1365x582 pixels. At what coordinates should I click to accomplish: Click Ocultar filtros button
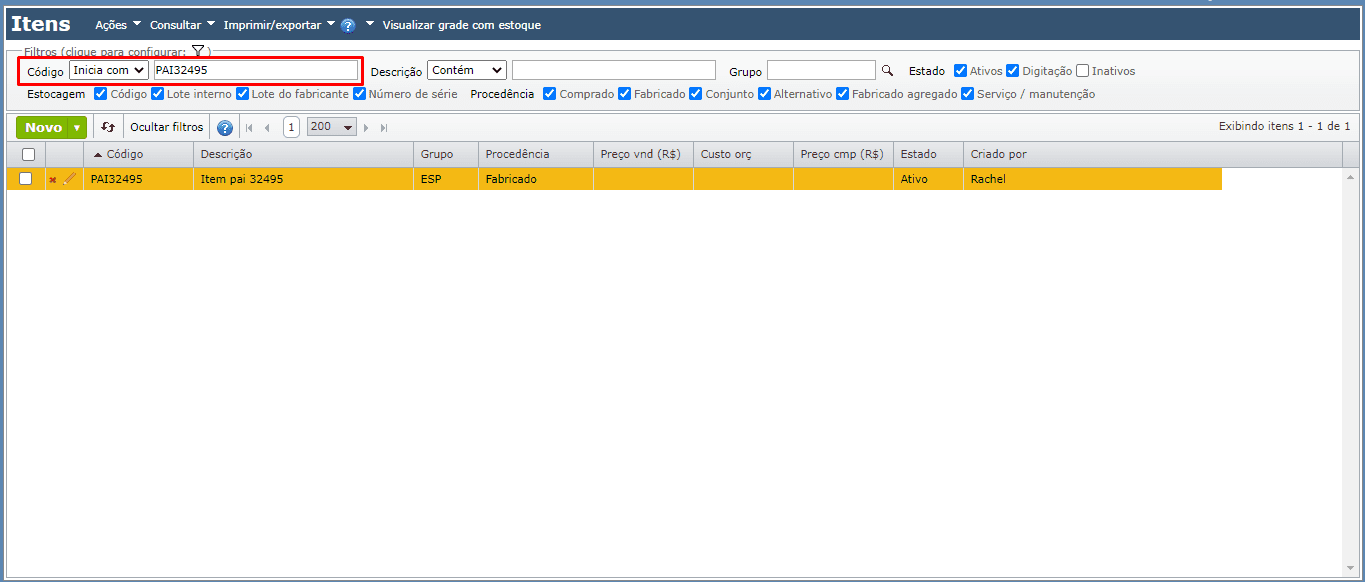tap(166, 127)
